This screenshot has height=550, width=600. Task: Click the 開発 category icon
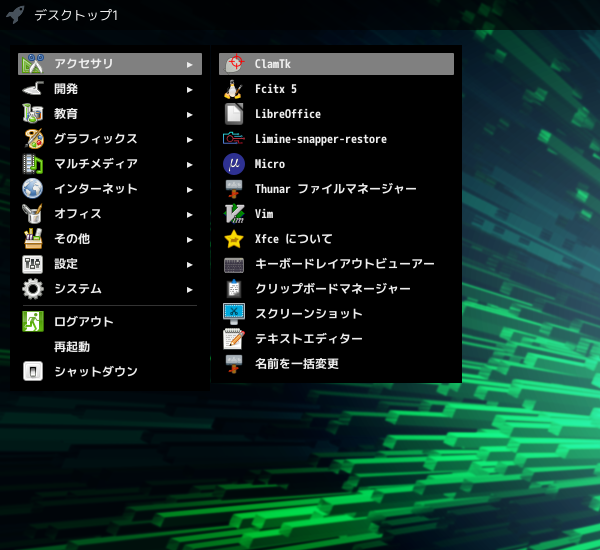point(33,89)
